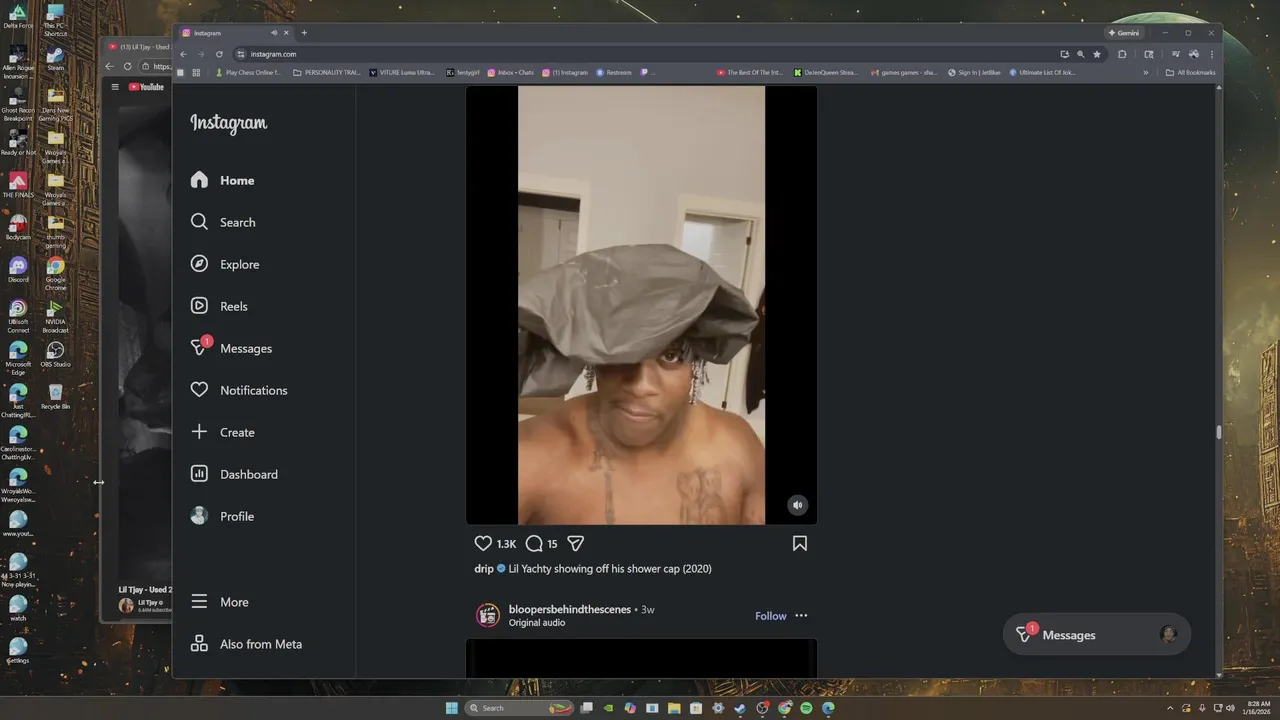Select Discord desktop icon
The width and height of the screenshot is (1280, 720).
[18, 270]
